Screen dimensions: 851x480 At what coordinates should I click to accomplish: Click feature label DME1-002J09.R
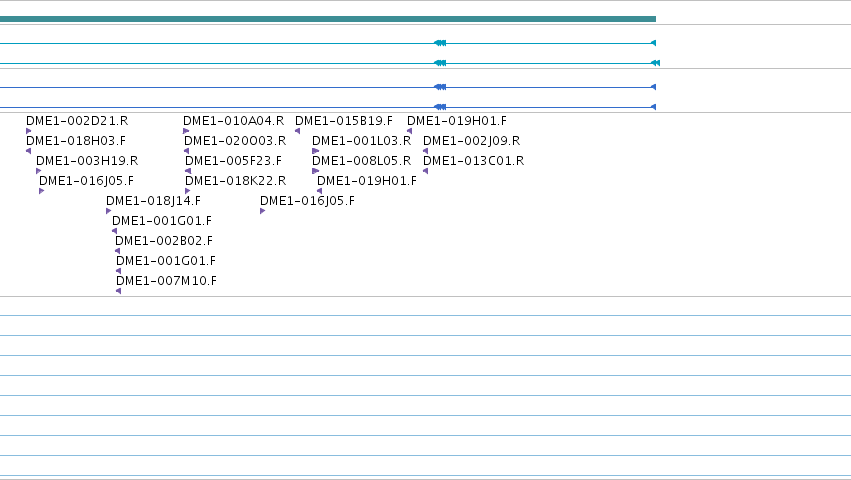472,141
